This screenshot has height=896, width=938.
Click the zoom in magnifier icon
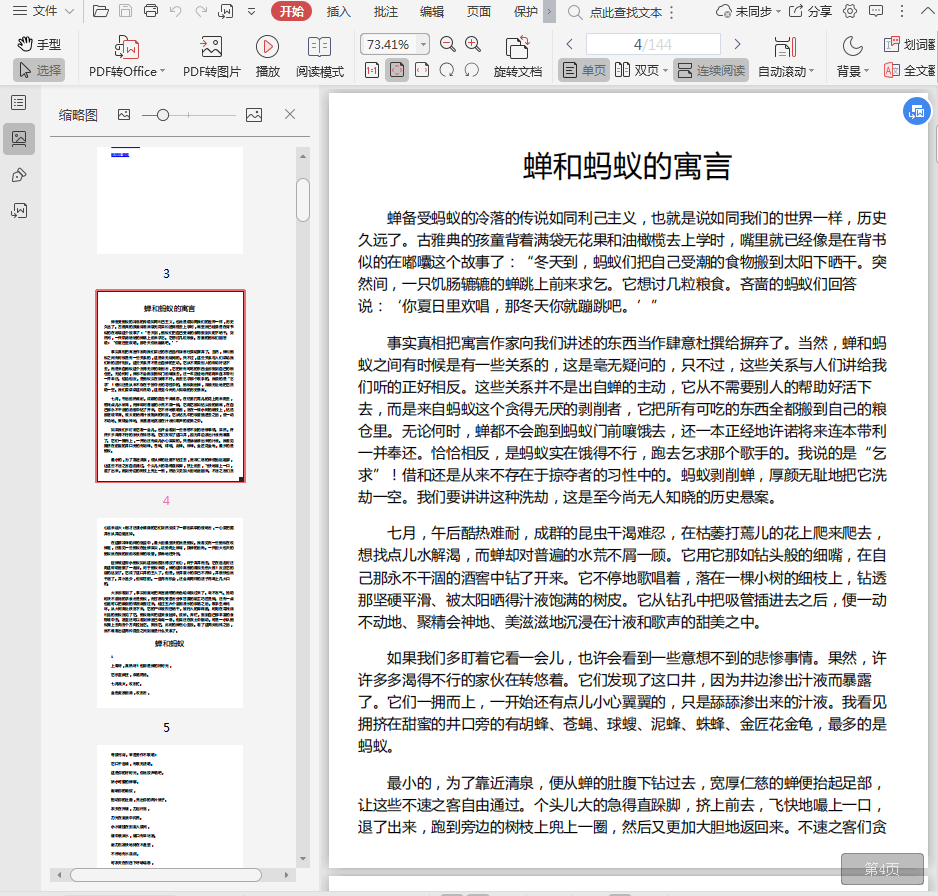point(473,44)
